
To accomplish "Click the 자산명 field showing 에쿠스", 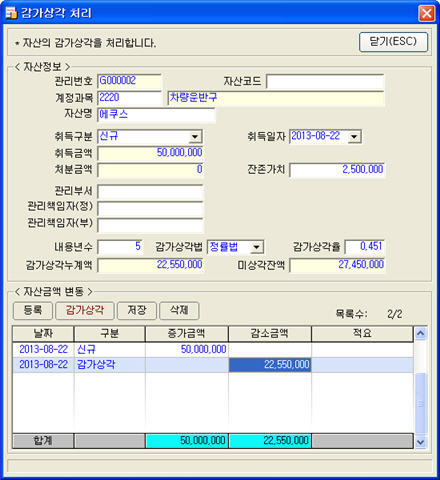I will [x=156, y=115].
